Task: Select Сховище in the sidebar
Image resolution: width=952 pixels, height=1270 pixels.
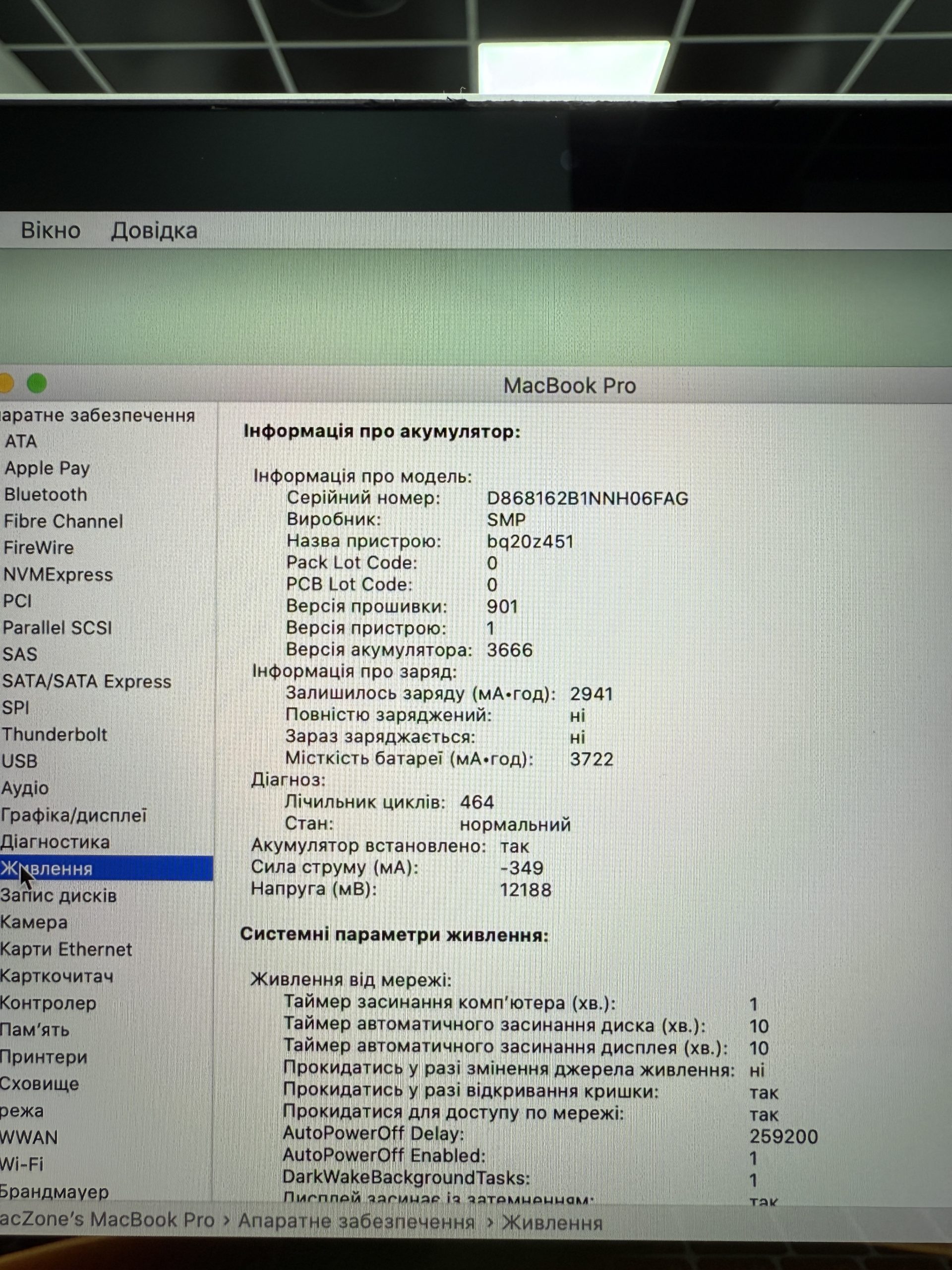Action: coord(40,1084)
